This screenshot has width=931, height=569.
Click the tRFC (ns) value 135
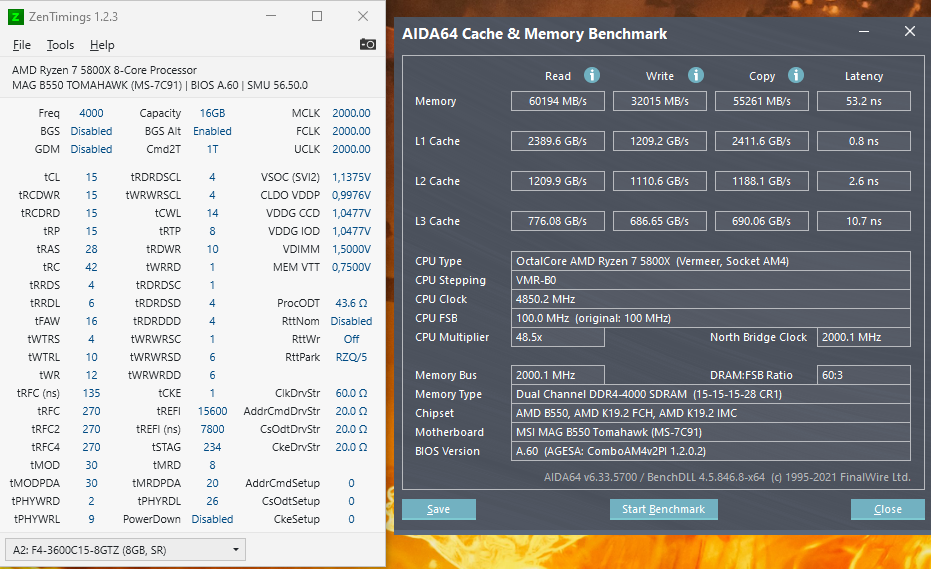[x=91, y=393]
